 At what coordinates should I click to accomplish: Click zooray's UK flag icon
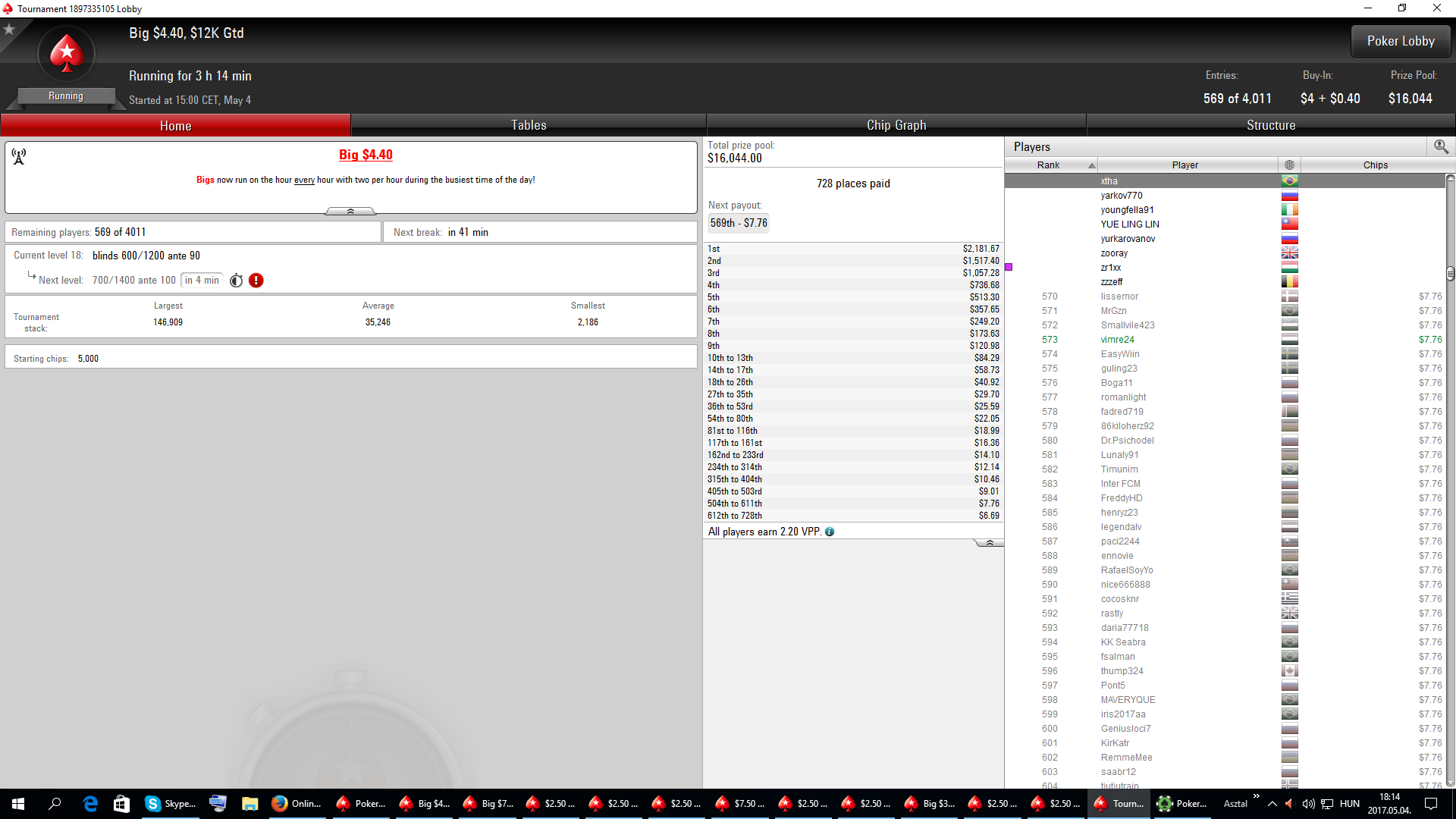(1289, 253)
